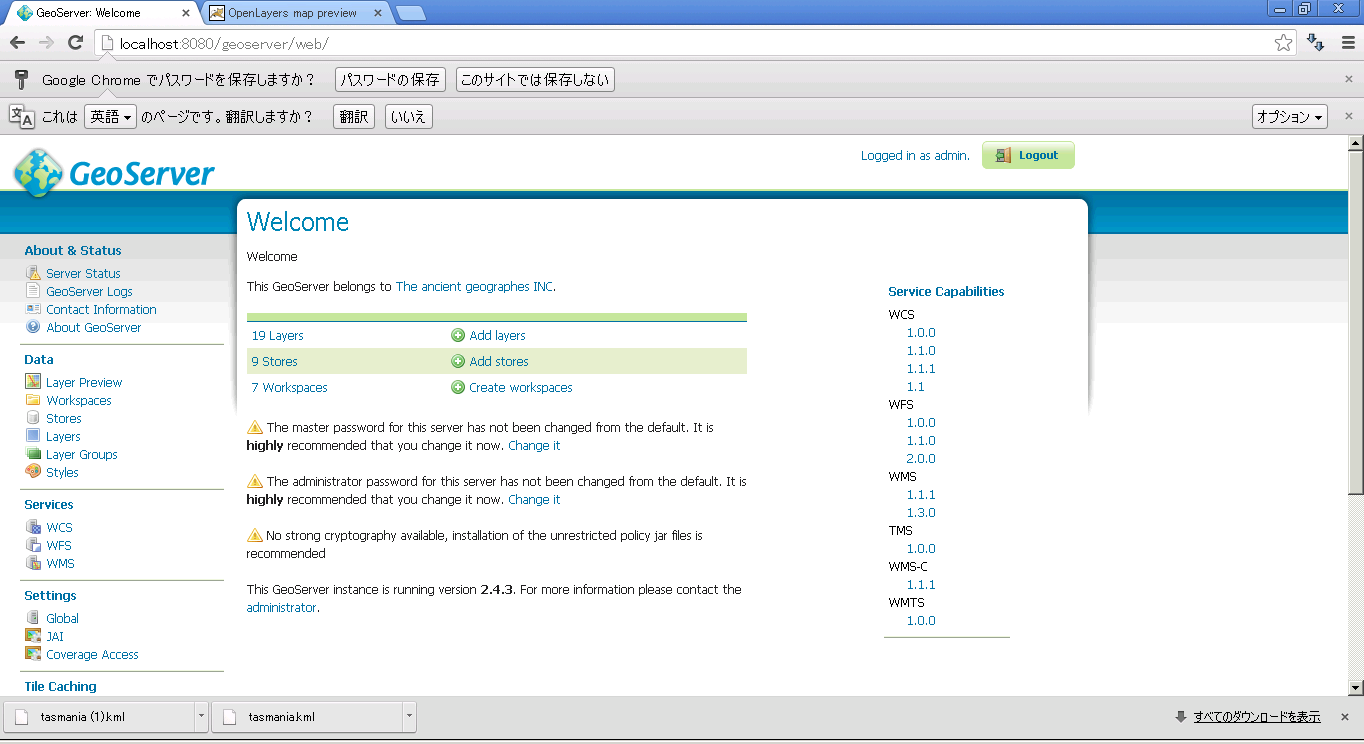Click the Coverage Access settings icon
1364x744 pixels.
tap(33, 654)
